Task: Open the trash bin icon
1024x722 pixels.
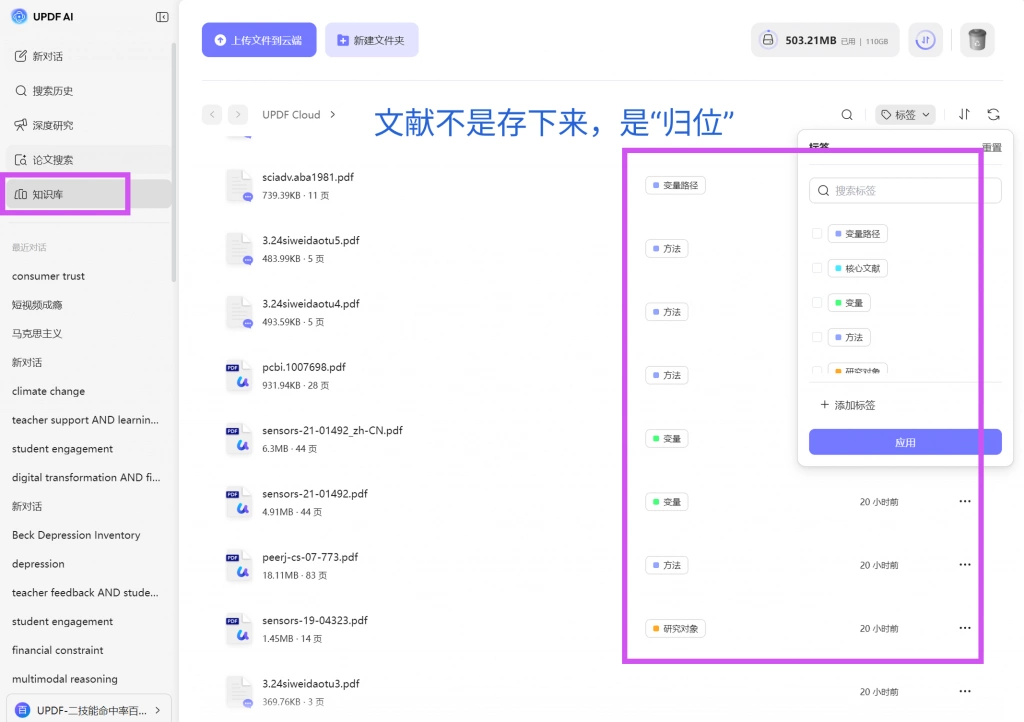Action: (x=977, y=40)
